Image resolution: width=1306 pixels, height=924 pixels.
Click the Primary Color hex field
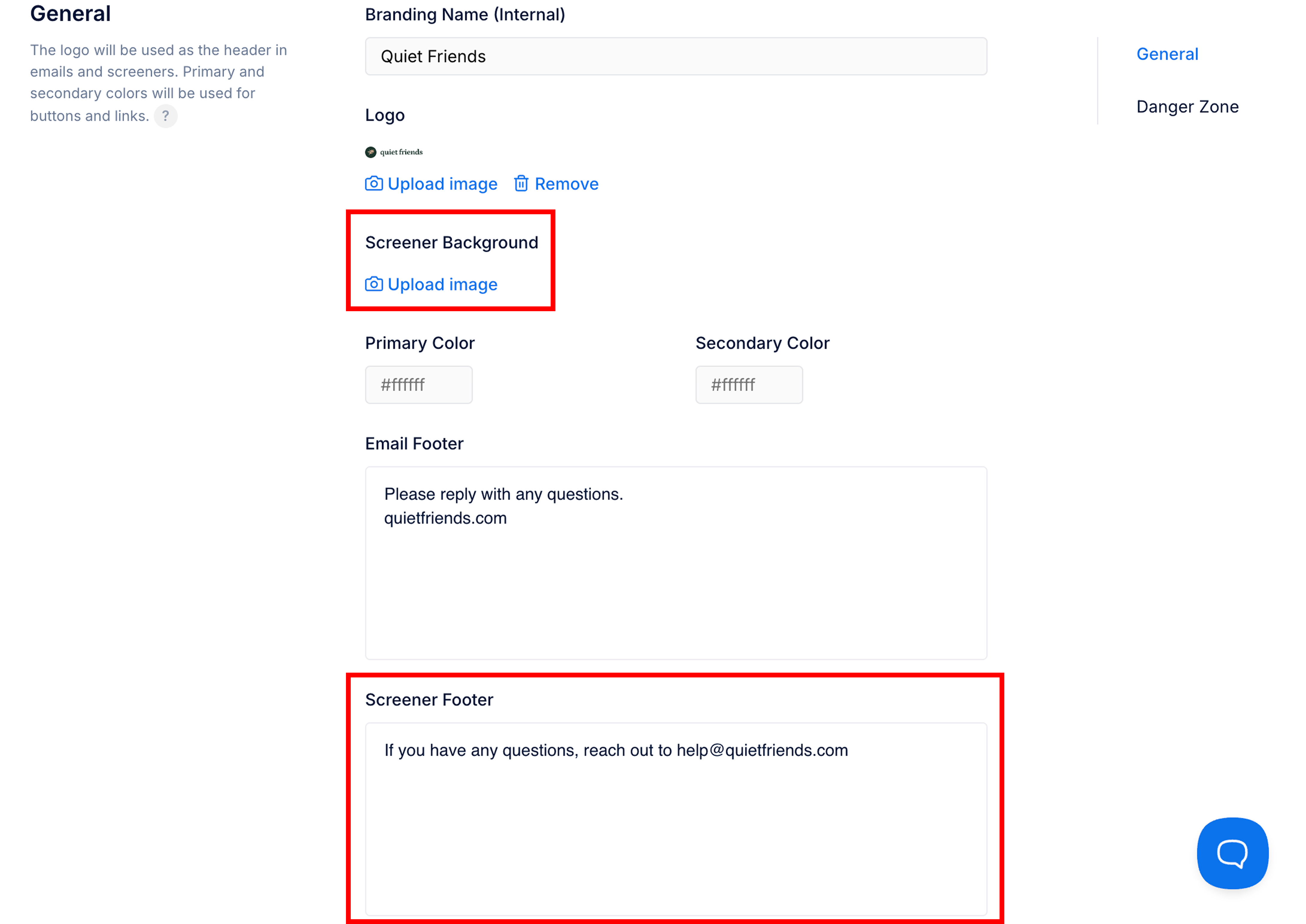coord(419,385)
